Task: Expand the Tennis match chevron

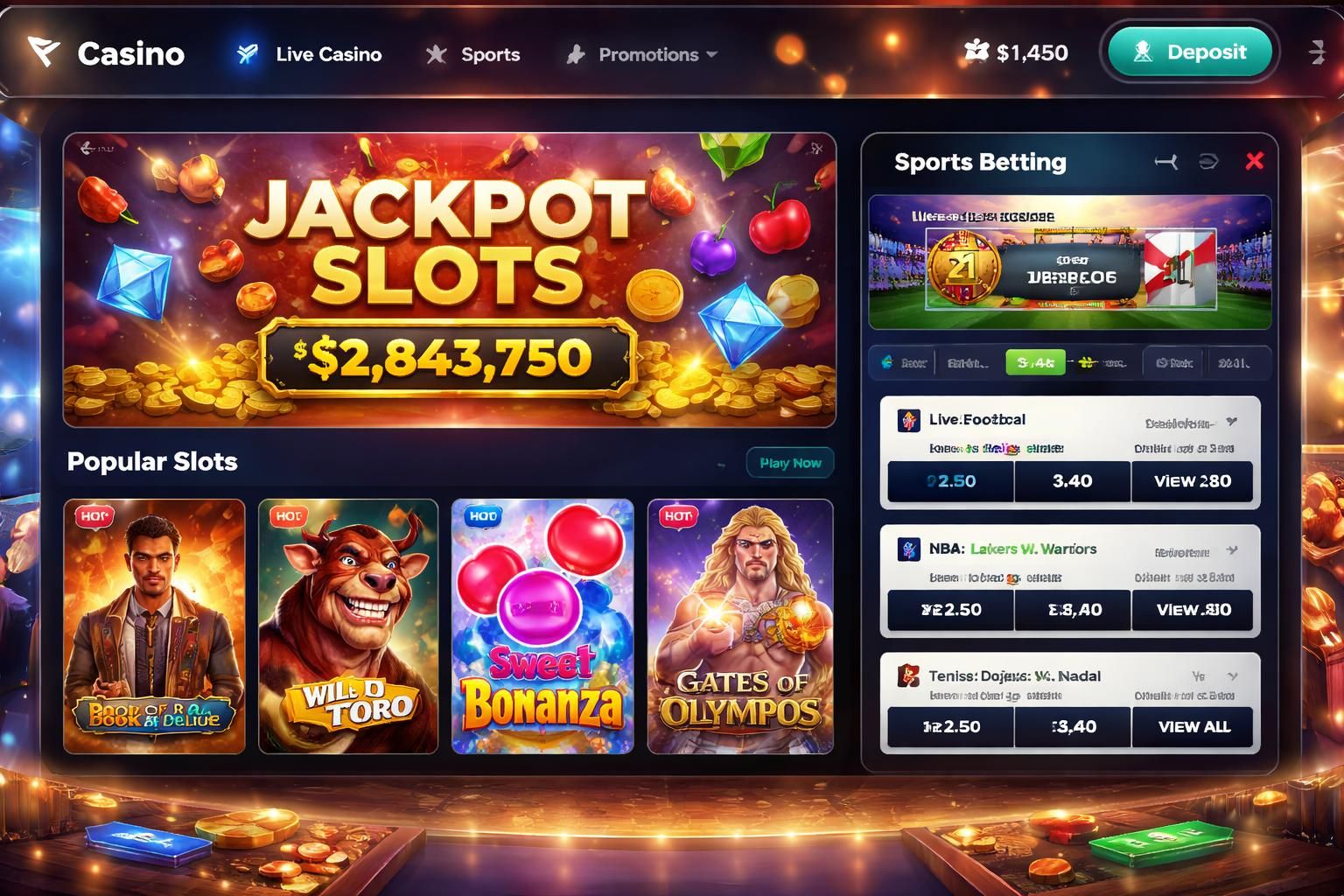Action: pyautogui.click(x=1232, y=676)
